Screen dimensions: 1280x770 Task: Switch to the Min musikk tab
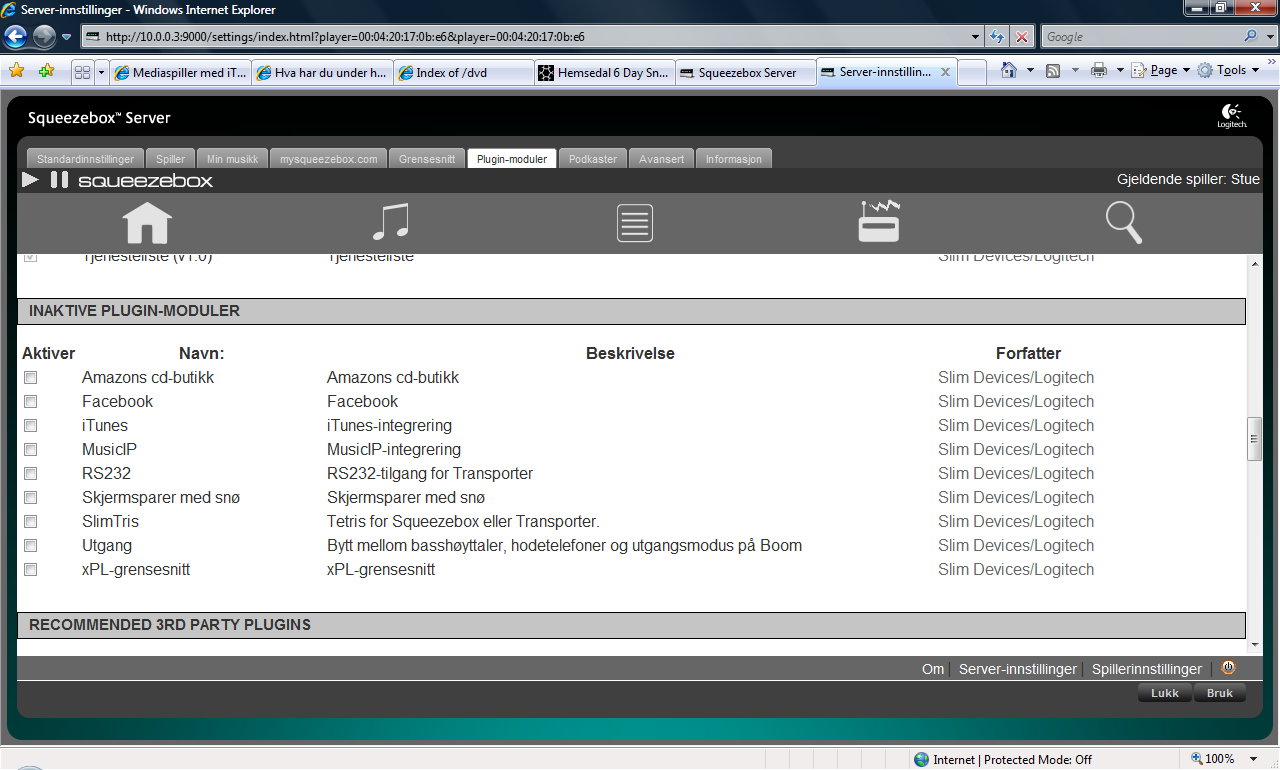tap(233, 159)
